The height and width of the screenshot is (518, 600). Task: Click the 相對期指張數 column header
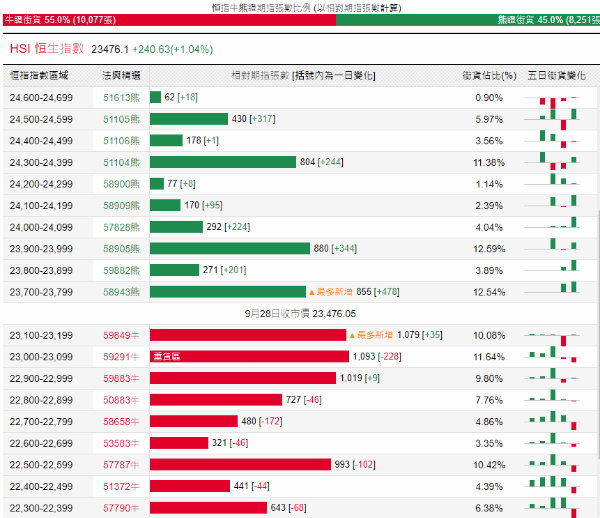pos(303,75)
